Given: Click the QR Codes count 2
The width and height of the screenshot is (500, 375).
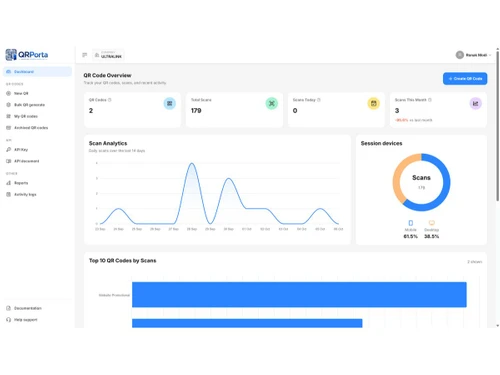Looking at the screenshot, I should pos(91,111).
